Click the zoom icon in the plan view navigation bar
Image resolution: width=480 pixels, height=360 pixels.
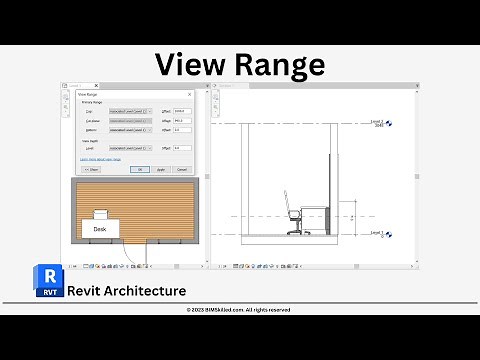65,107
